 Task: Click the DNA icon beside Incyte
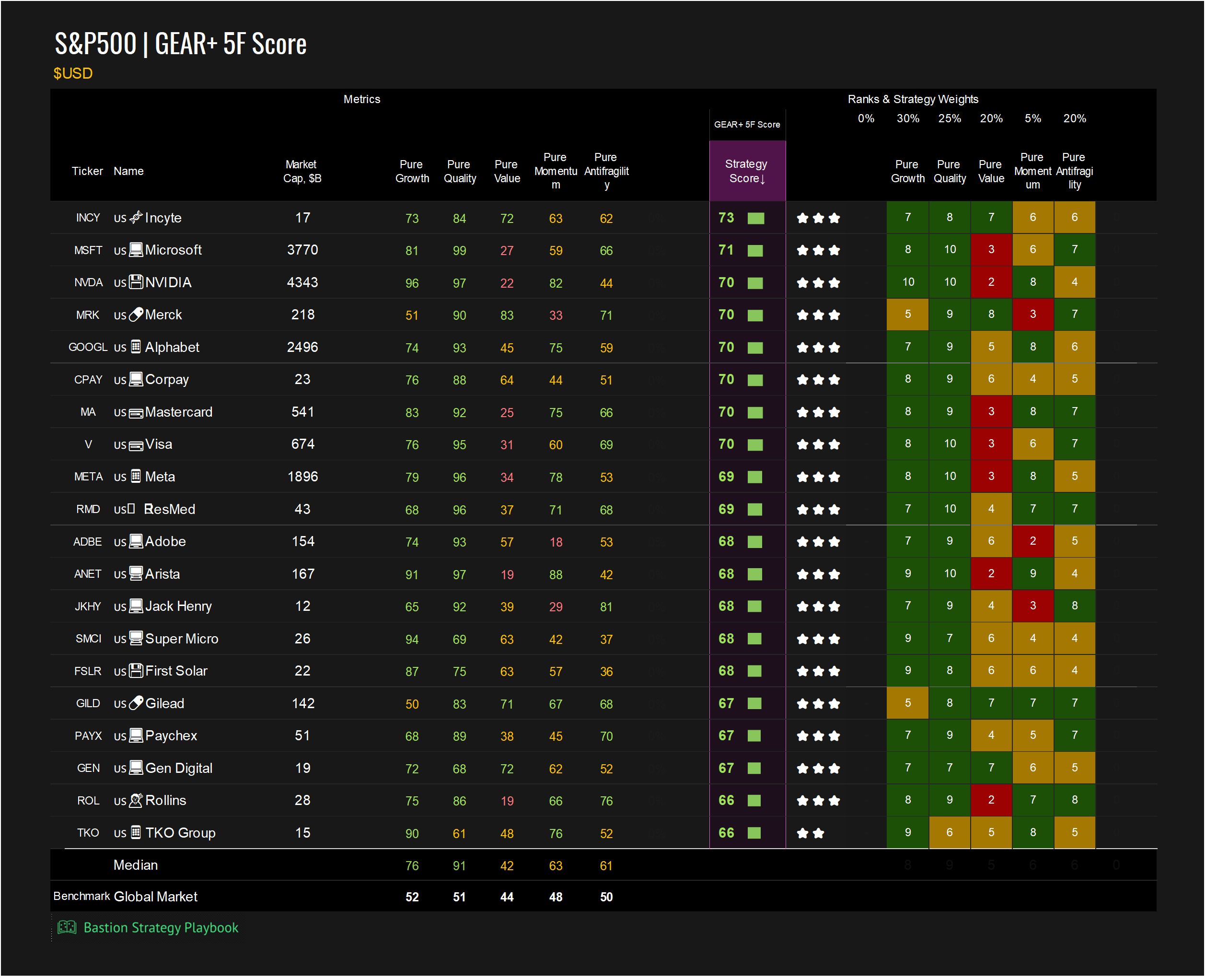(x=136, y=217)
